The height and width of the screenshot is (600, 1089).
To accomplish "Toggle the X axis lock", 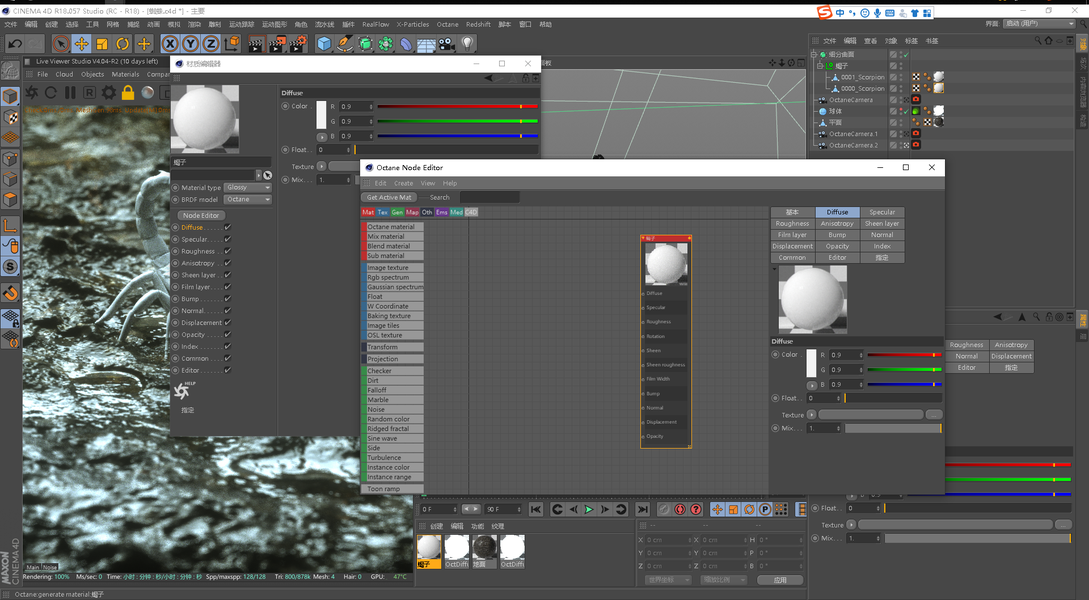I will click(169, 44).
